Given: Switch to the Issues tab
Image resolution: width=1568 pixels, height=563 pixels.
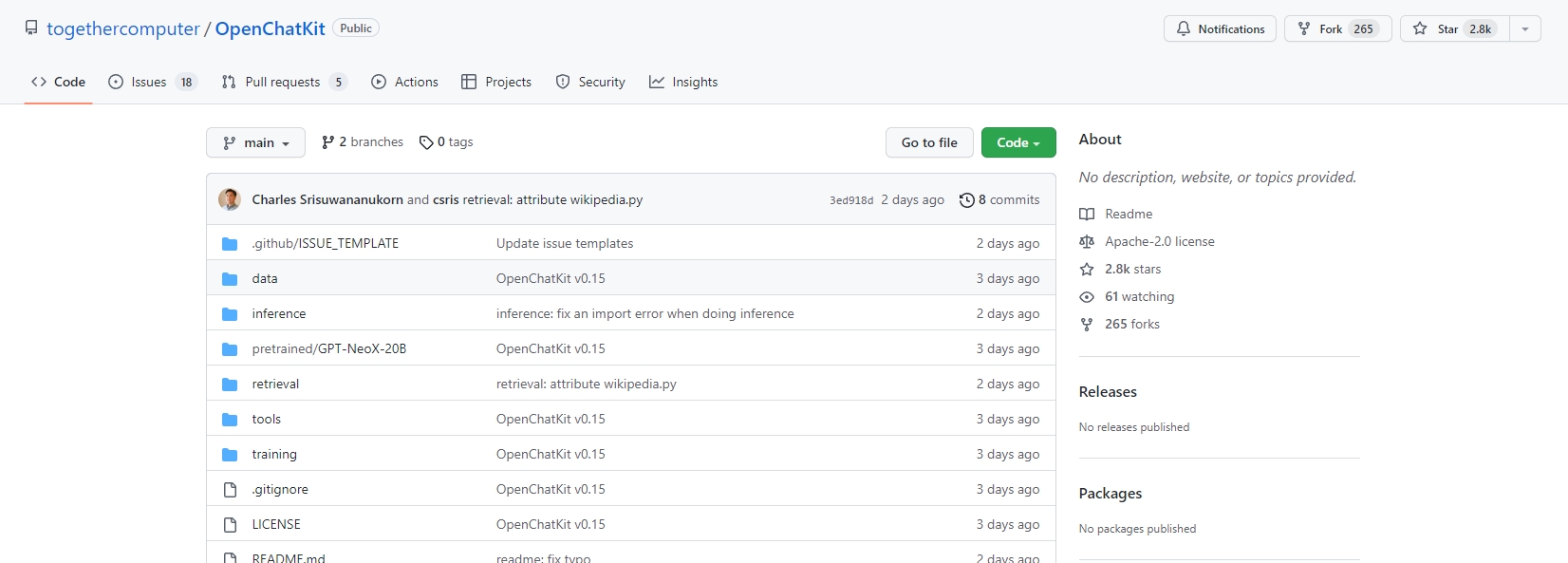Looking at the screenshot, I should coord(149,82).
